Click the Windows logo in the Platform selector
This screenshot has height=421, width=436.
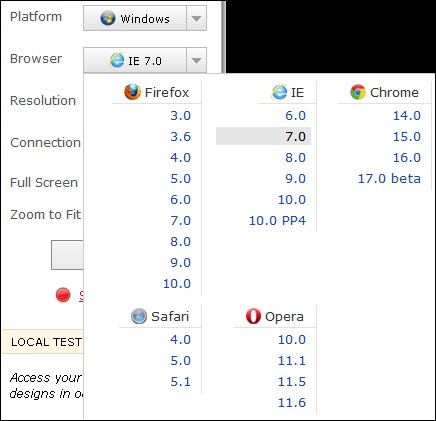(x=108, y=18)
